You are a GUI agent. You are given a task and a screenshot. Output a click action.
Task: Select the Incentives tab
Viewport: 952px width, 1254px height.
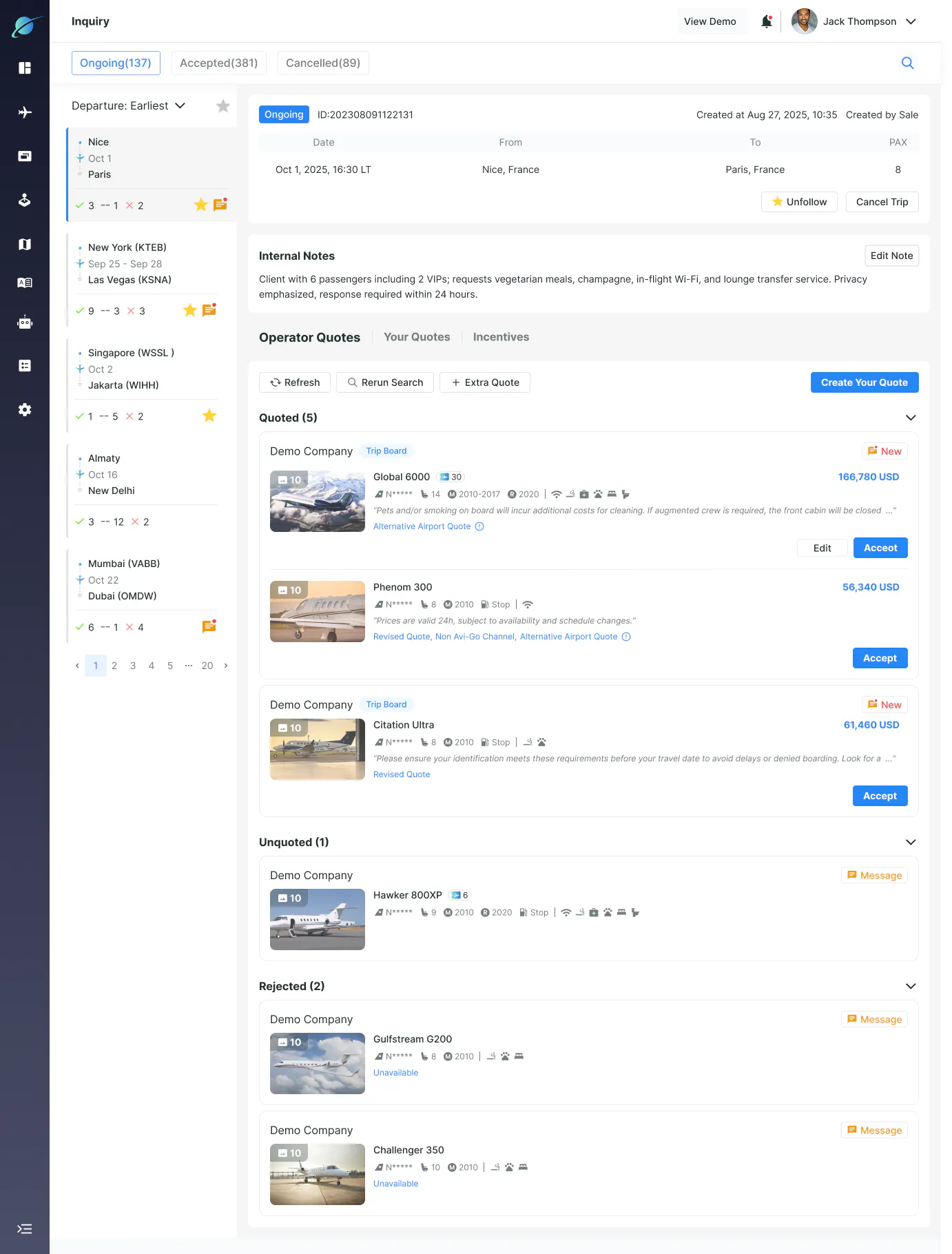(x=501, y=337)
